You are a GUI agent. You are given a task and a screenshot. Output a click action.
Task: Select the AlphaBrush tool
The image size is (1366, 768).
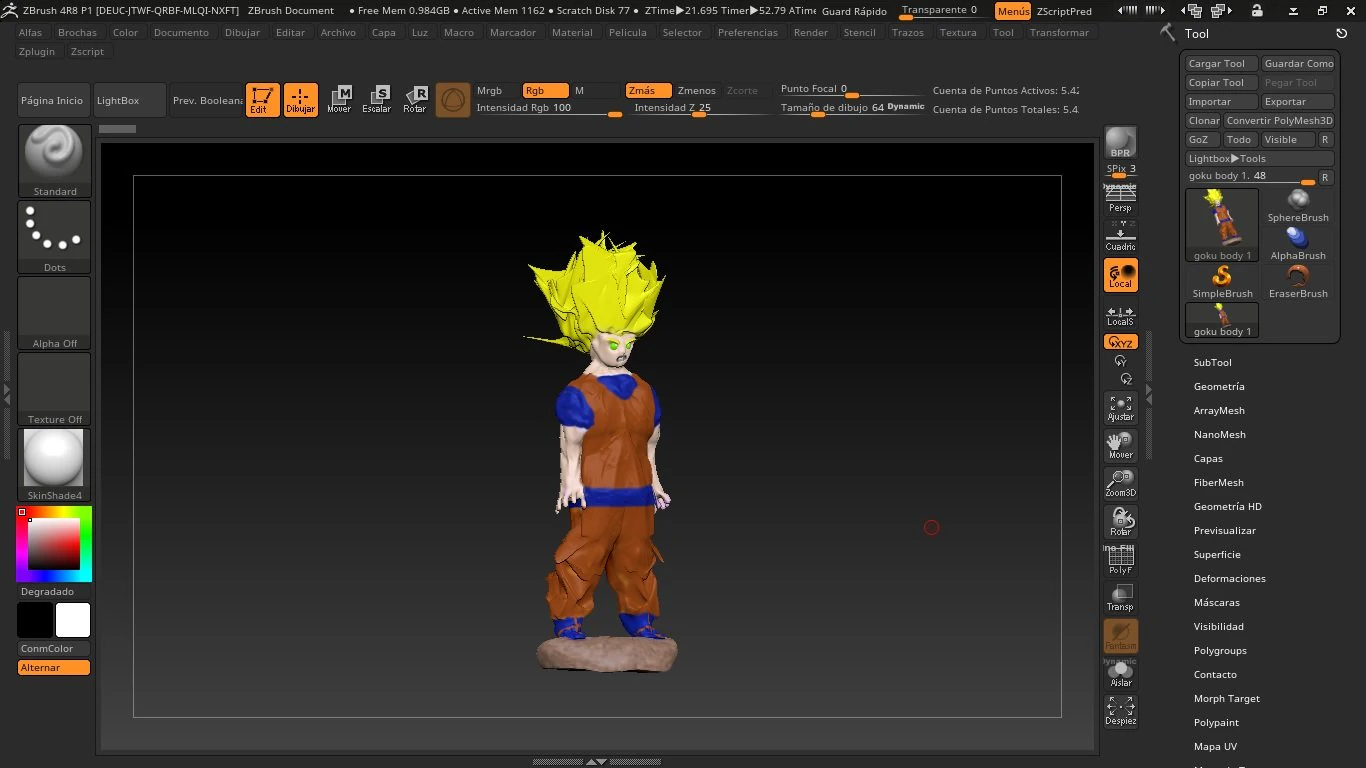[1298, 244]
